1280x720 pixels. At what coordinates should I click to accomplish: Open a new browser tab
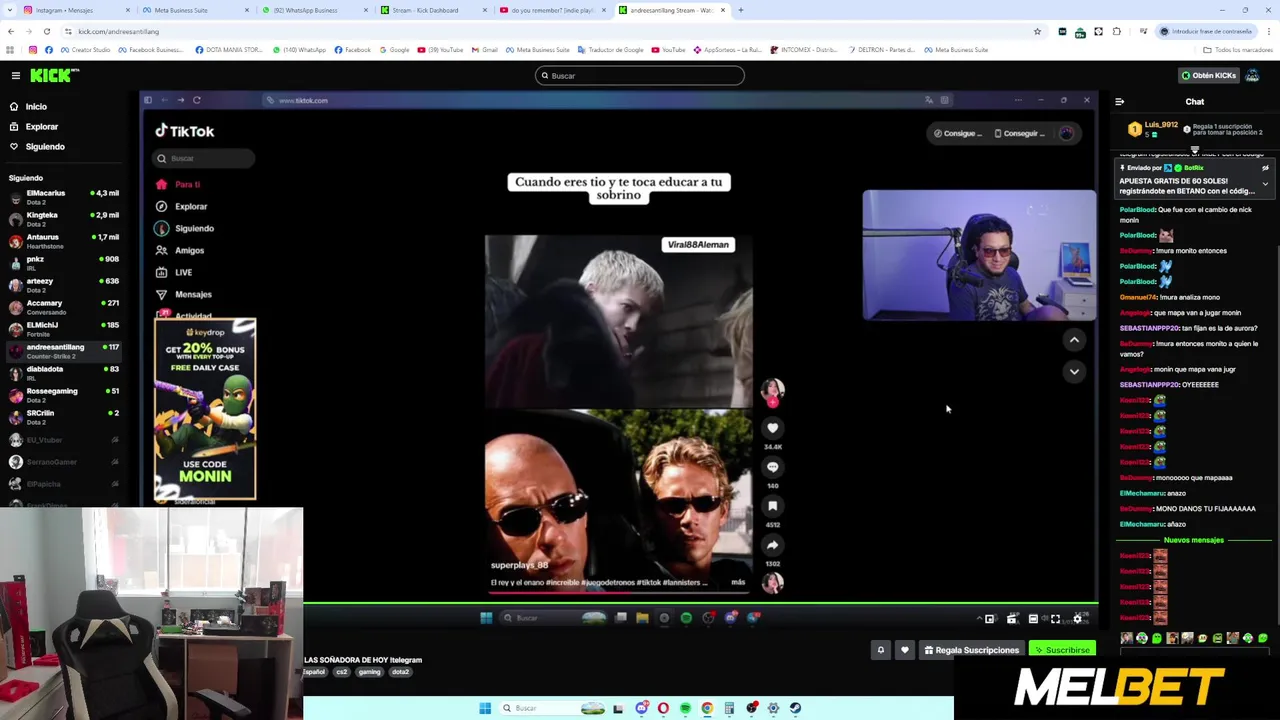[740, 10]
